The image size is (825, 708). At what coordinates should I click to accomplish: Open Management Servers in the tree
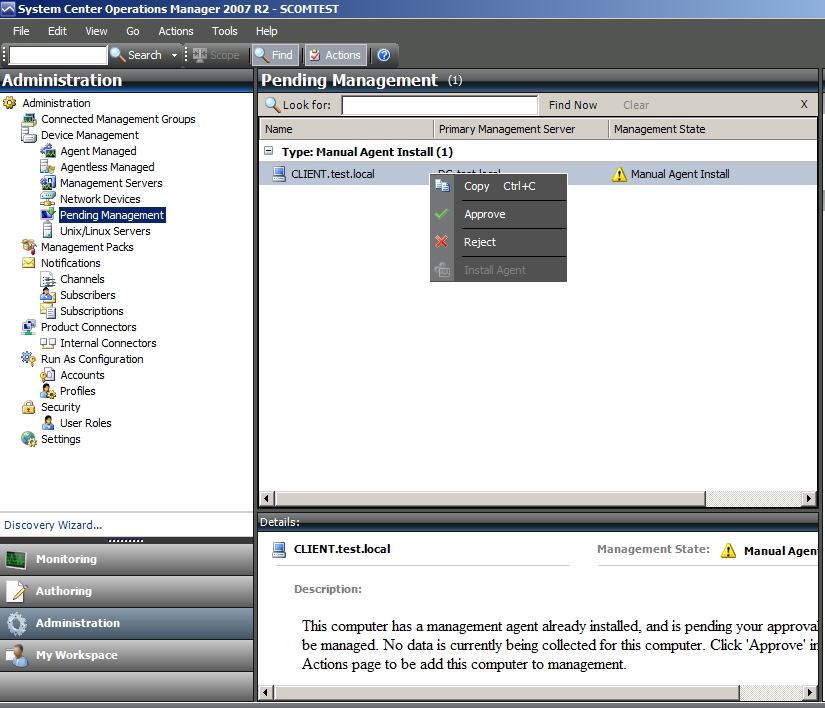coord(110,183)
